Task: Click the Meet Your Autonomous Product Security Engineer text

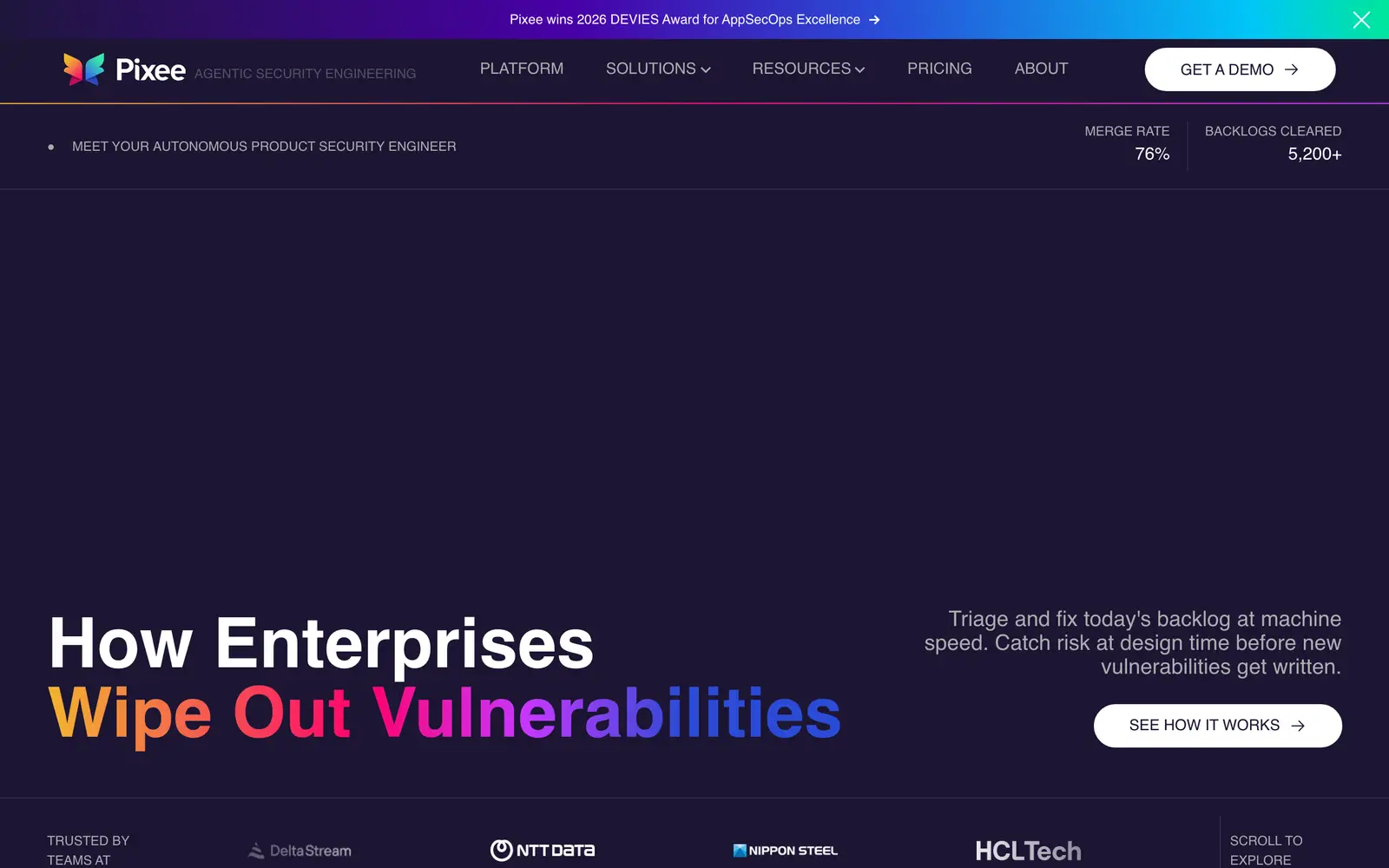Action: tap(264, 147)
